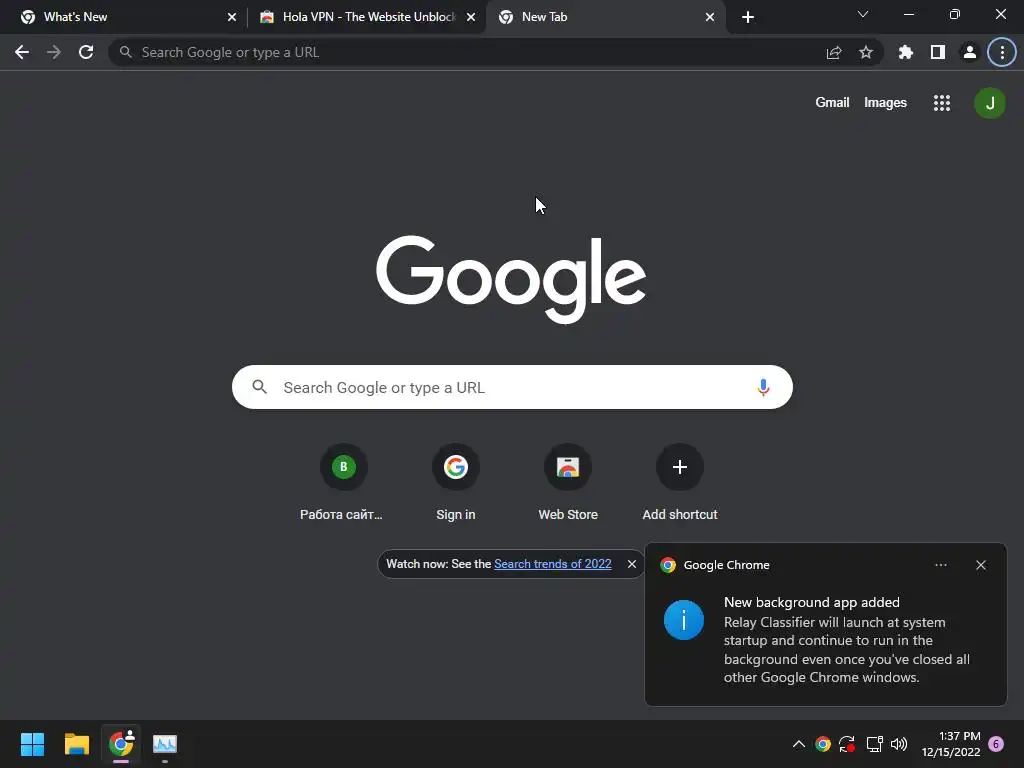Close the Hola VPN tab
Viewport: 1024px width, 768px height.
click(471, 17)
